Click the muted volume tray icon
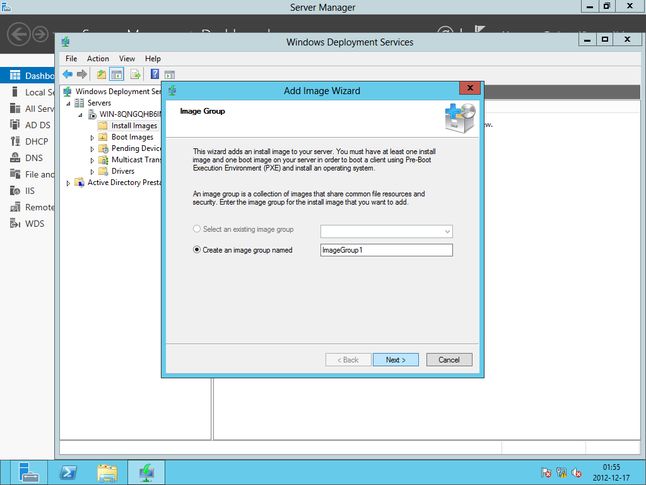 coord(577,473)
